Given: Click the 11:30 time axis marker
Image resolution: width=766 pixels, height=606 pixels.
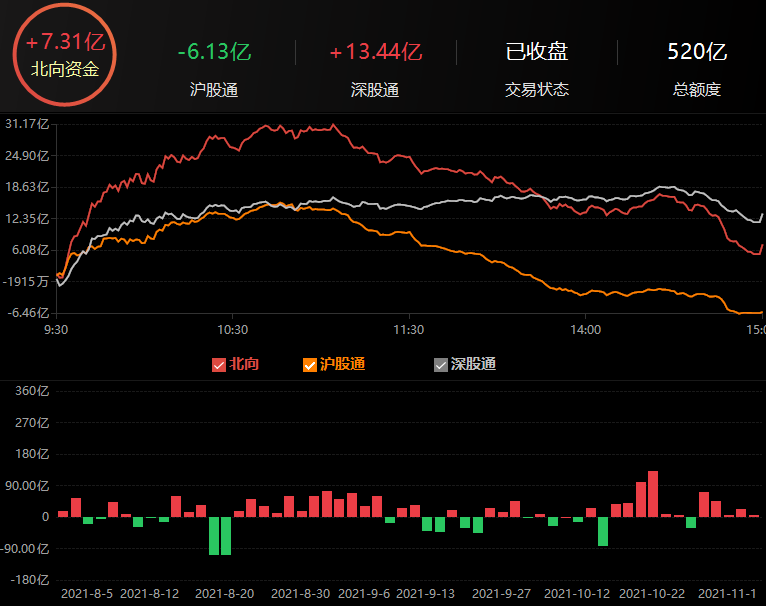Looking at the screenshot, I should click(x=408, y=328).
